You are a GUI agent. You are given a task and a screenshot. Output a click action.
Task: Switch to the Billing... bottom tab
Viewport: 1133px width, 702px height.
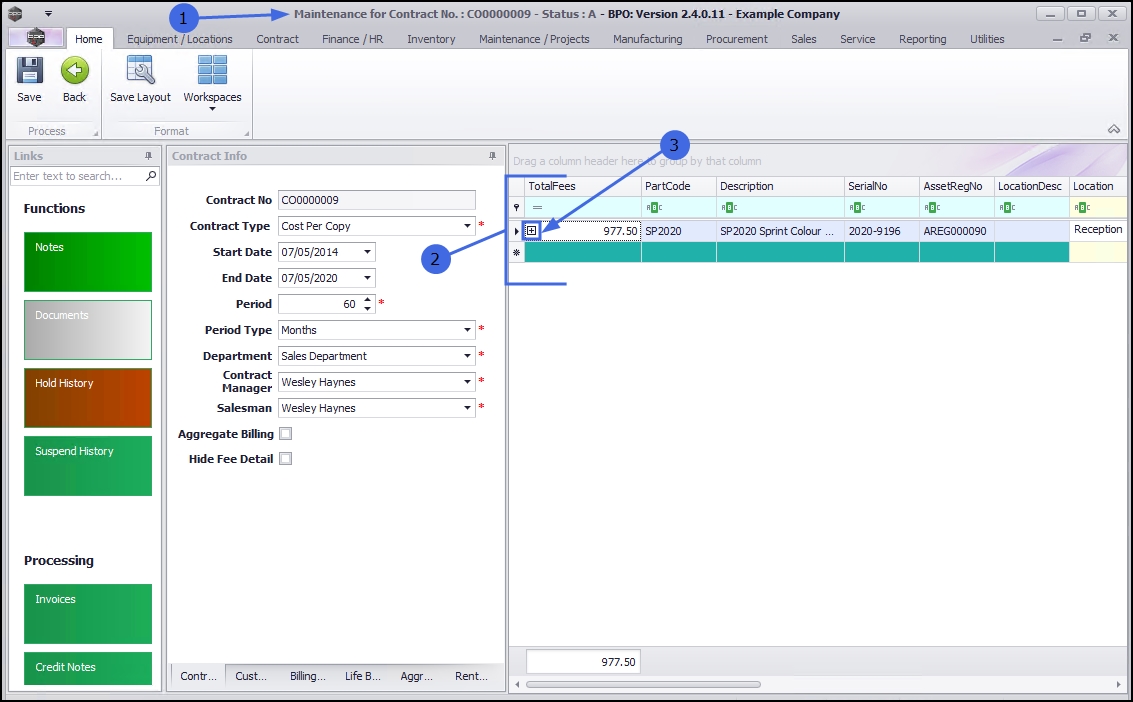pyautogui.click(x=308, y=676)
